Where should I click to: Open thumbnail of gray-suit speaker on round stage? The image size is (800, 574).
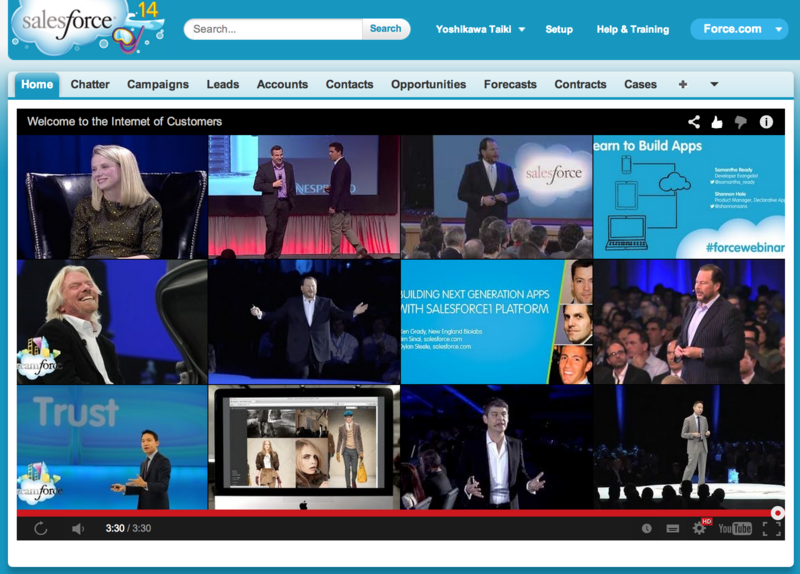tap(689, 447)
